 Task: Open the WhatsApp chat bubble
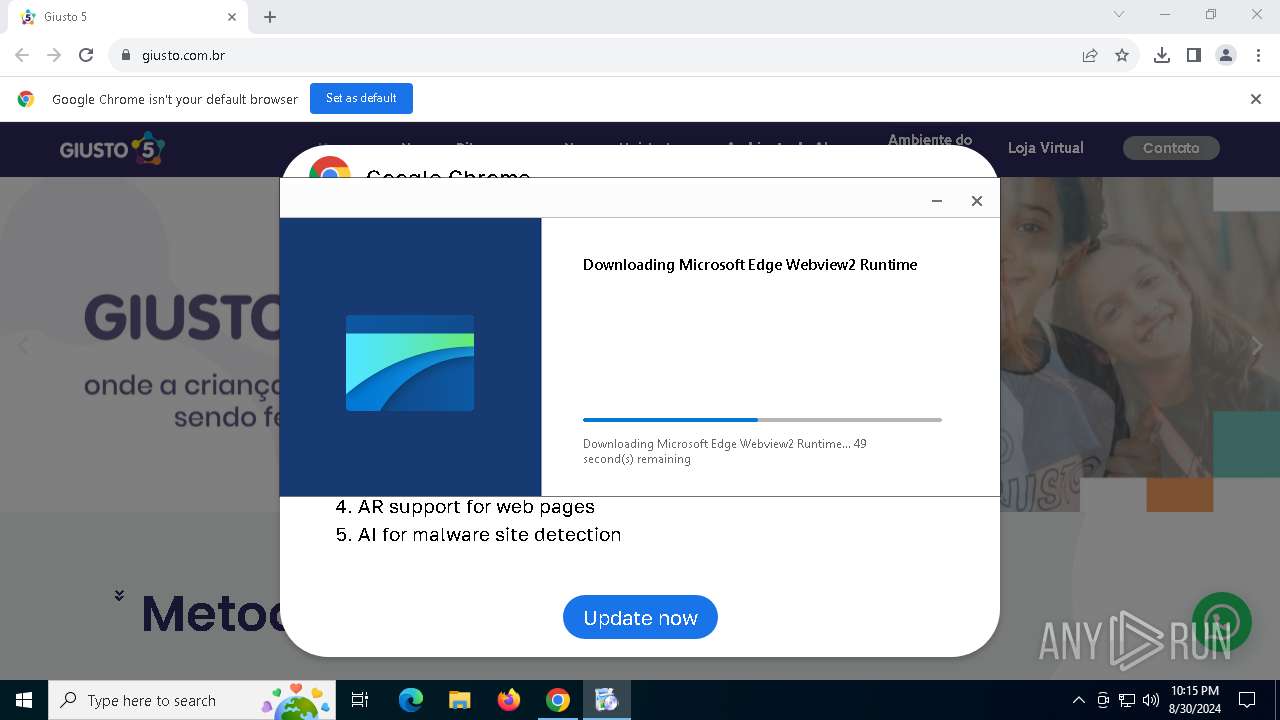pos(1222,622)
